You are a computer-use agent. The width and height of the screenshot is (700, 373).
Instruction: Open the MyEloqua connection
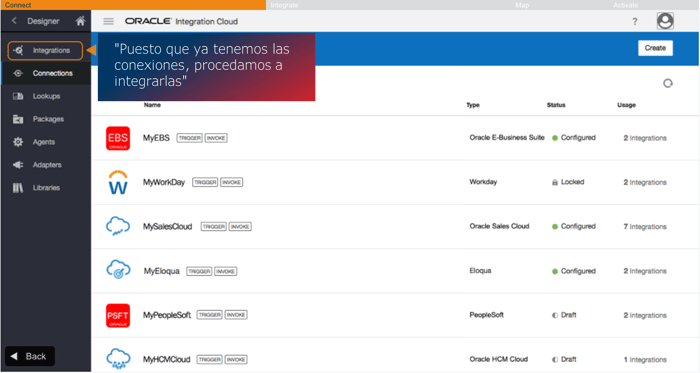click(x=162, y=271)
